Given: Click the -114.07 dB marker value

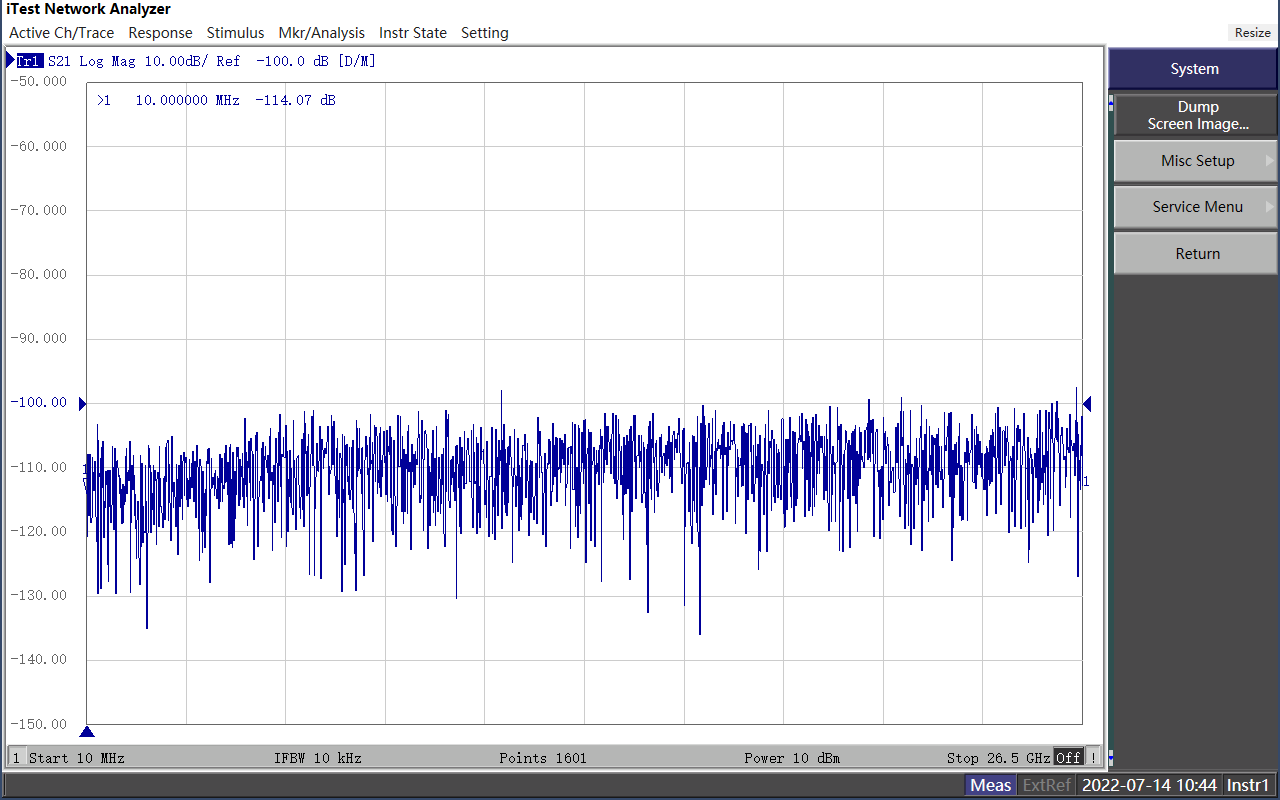Looking at the screenshot, I should [x=296, y=101].
